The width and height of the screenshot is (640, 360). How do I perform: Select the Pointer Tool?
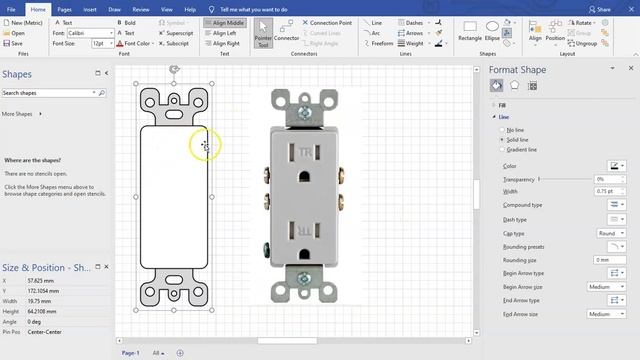point(263,33)
